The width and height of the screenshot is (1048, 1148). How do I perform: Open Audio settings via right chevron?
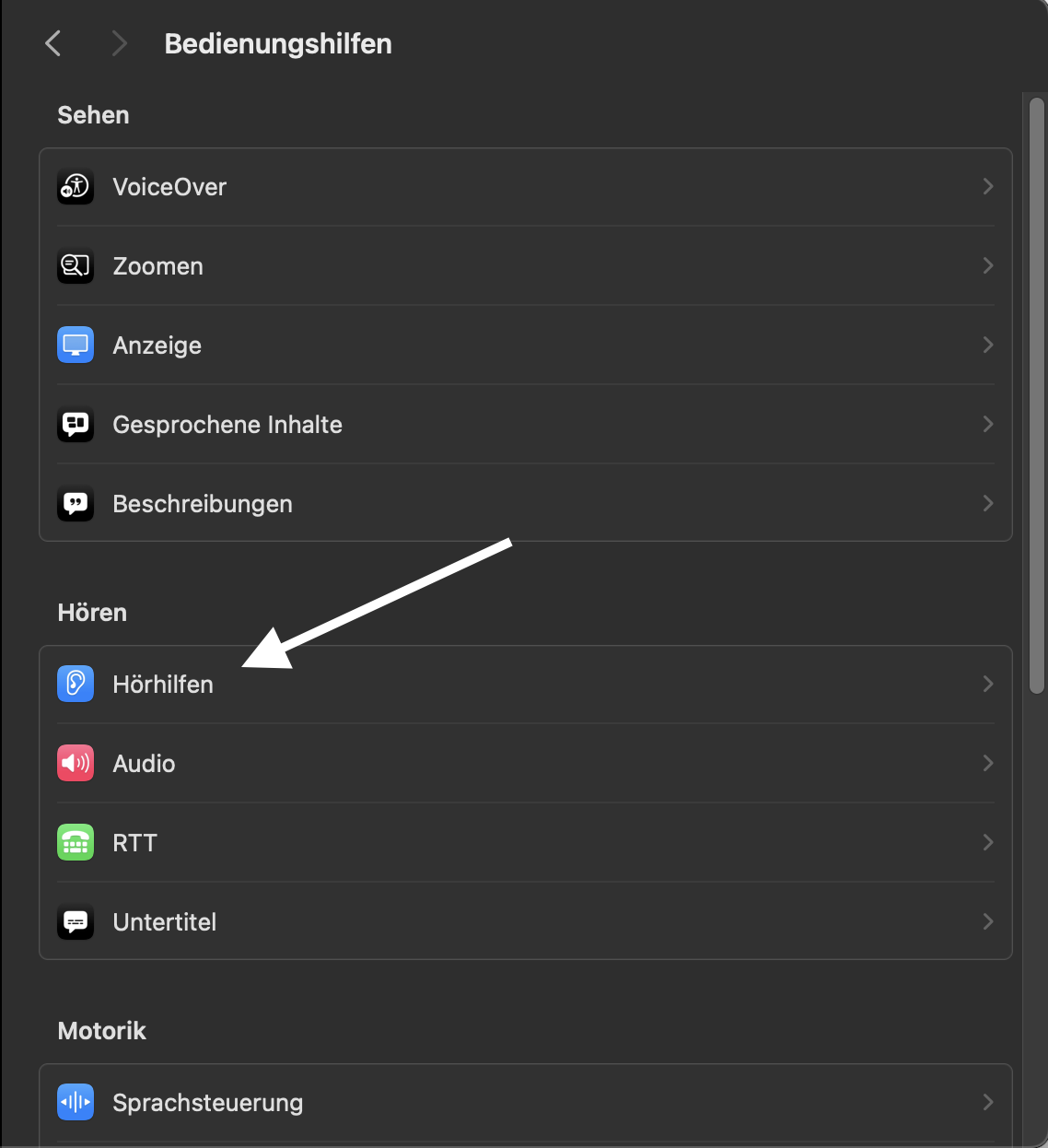987,764
